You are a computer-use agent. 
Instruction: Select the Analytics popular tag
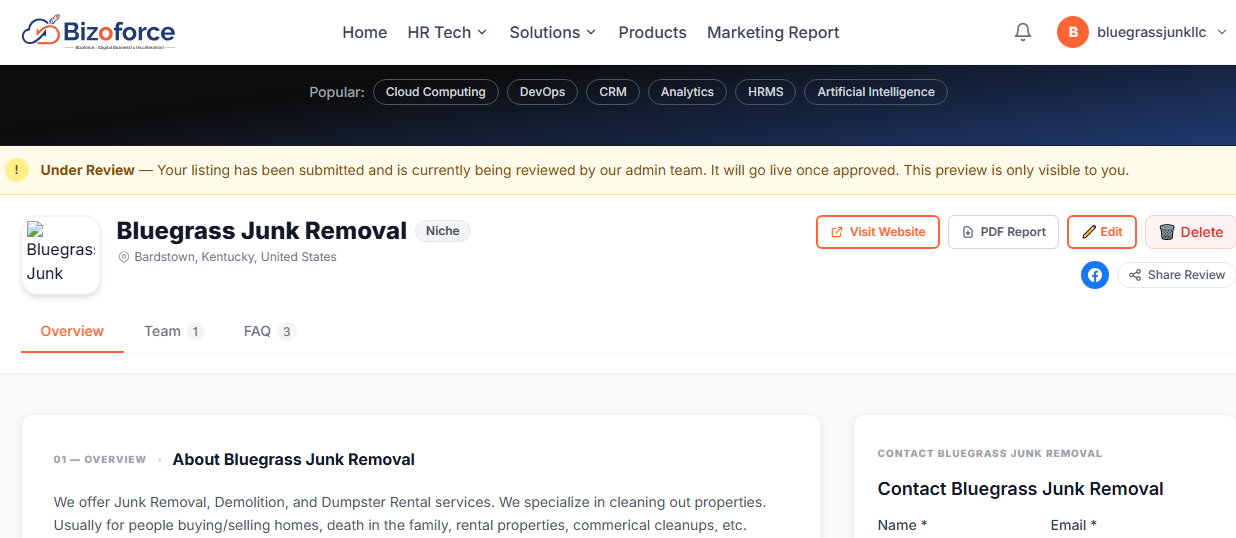[x=687, y=92]
